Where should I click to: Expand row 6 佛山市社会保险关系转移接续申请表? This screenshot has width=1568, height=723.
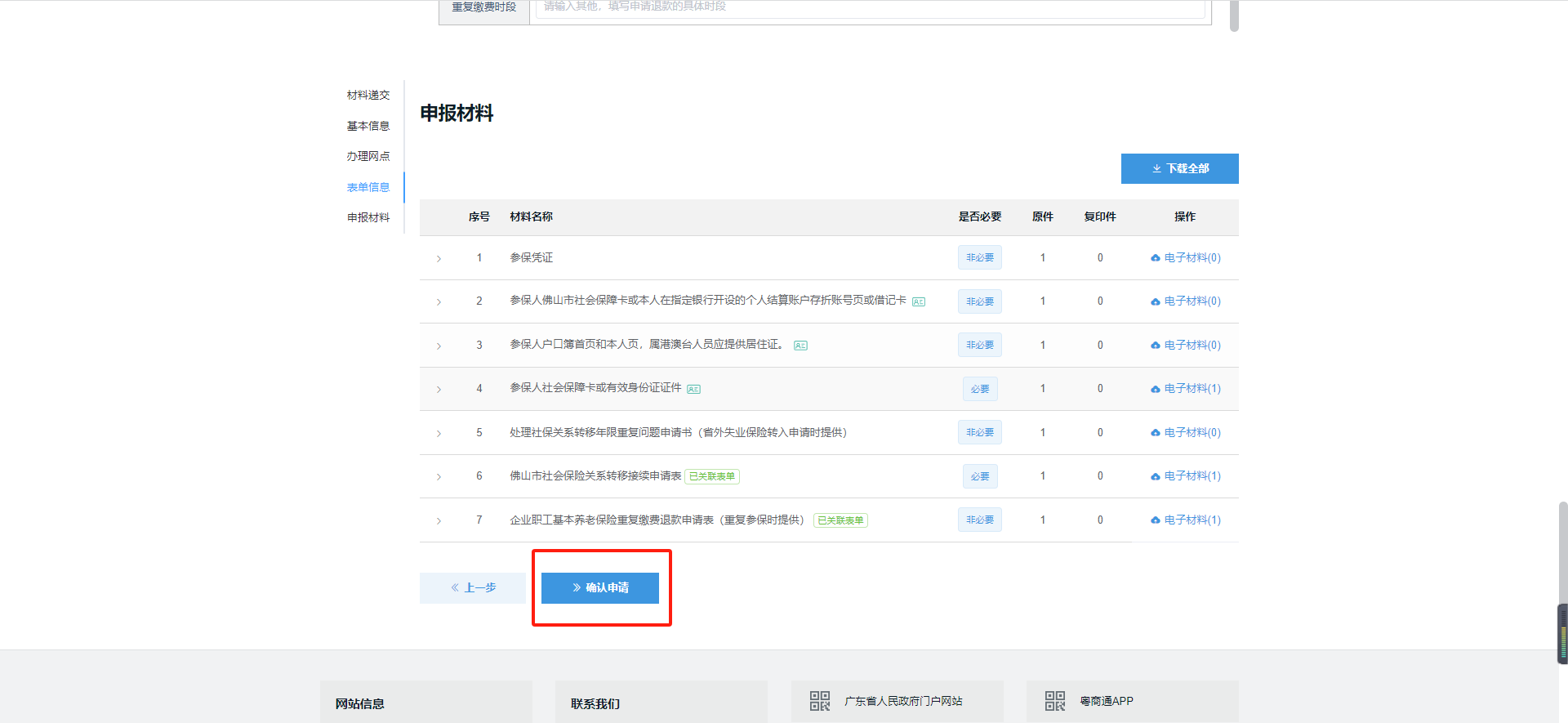(x=439, y=477)
